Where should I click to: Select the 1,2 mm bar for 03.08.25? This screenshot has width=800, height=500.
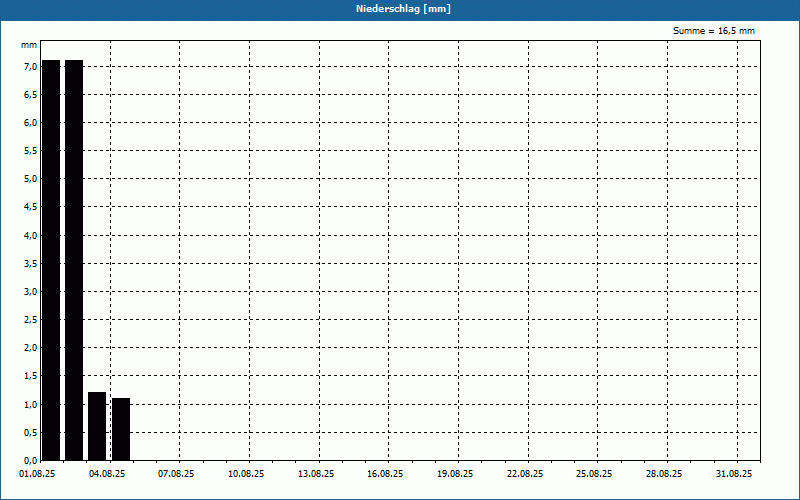coord(97,426)
